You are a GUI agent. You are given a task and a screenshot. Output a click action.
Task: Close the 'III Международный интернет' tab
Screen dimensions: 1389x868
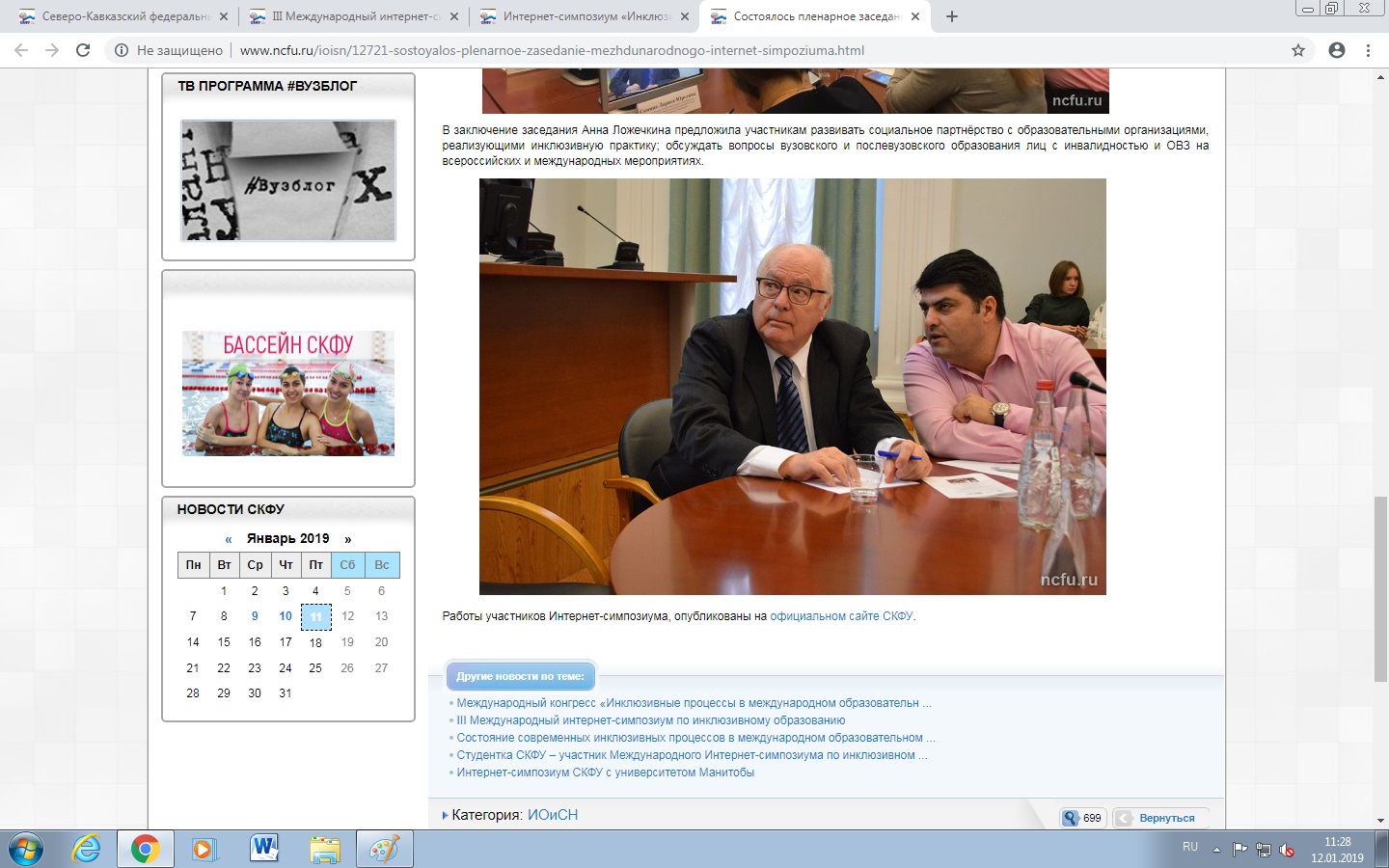pyautogui.click(x=454, y=16)
